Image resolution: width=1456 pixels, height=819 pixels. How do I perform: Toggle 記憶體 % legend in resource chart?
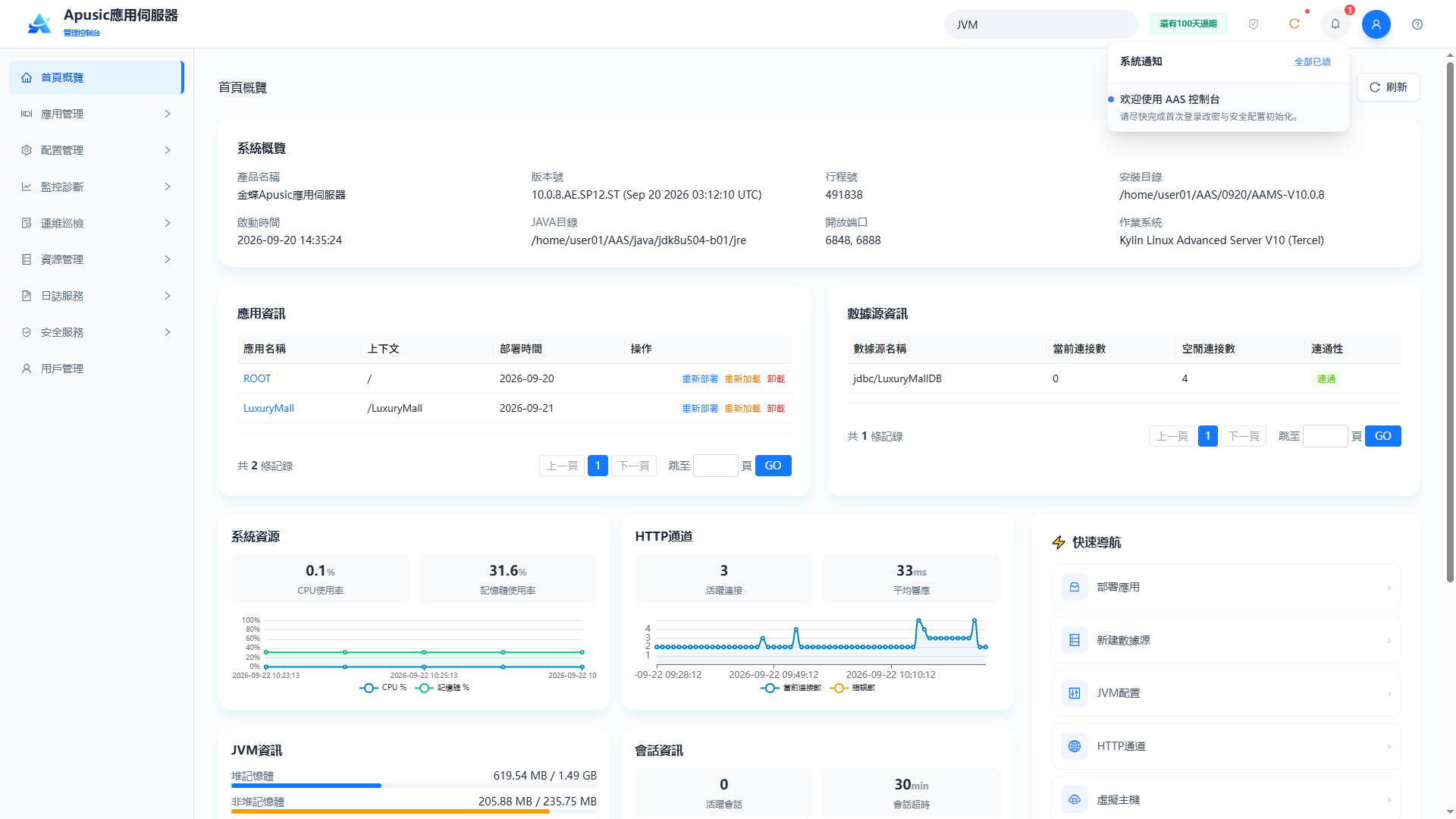[442, 688]
